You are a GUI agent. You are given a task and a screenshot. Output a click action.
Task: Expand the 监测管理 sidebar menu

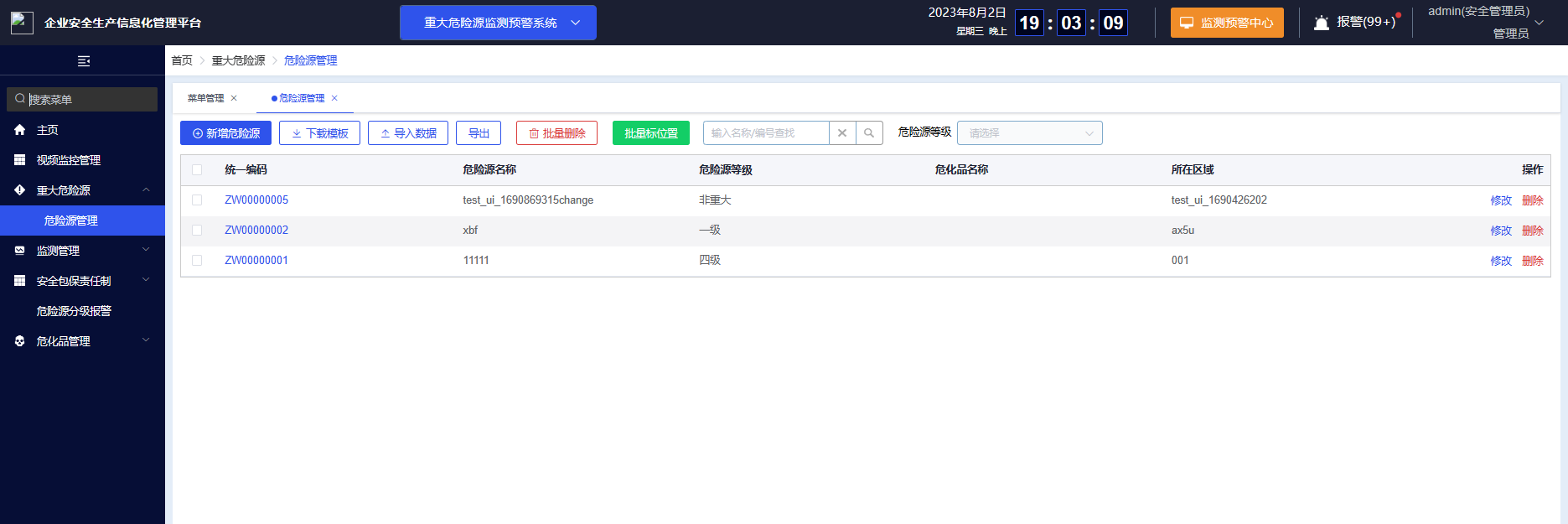click(x=82, y=251)
